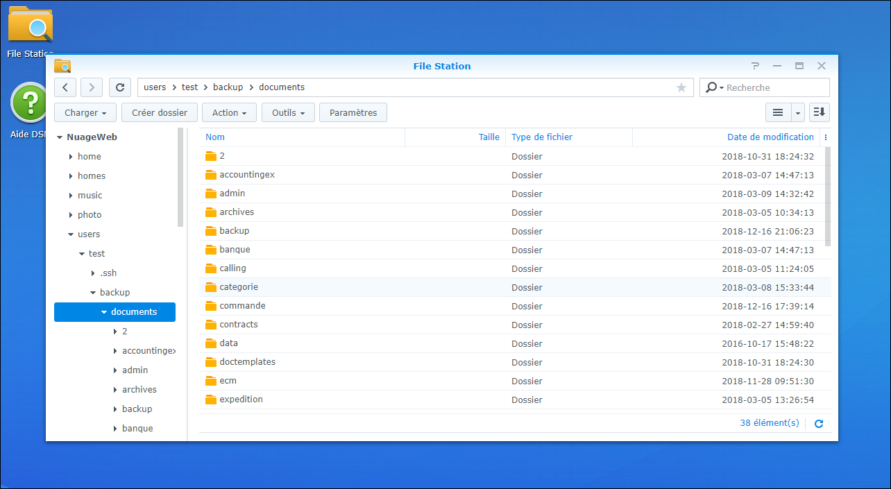Refresh the list with the status bar reload icon
The width and height of the screenshot is (891, 489).
[819, 424]
